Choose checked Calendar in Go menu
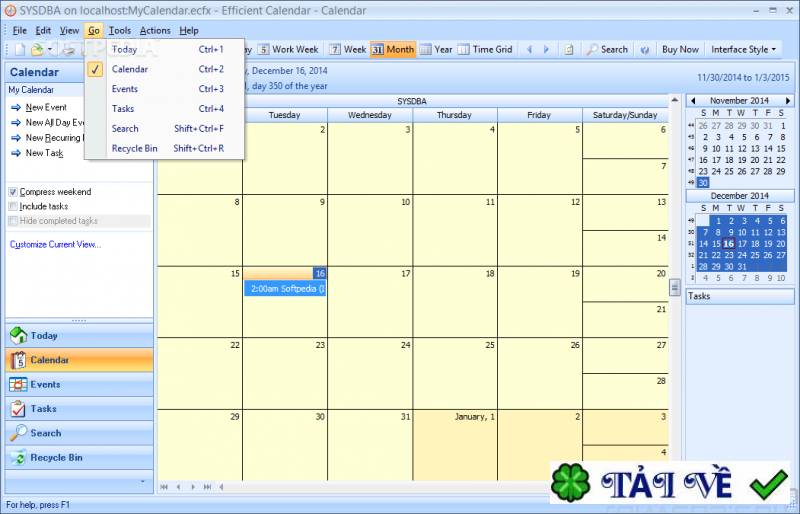Viewport: 800px width, 514px height. (x=165, y=69)
